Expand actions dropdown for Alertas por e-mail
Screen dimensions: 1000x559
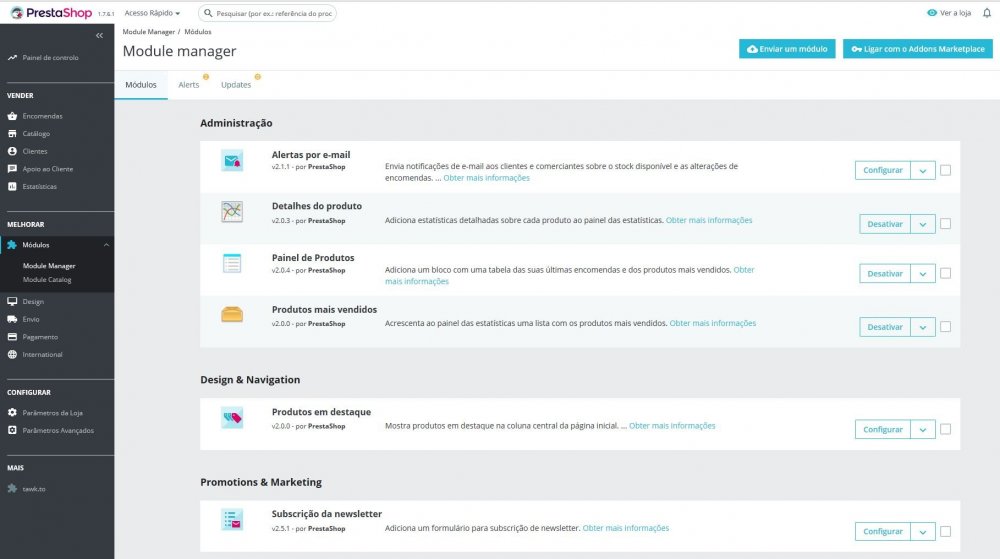[x=923, y=170]
